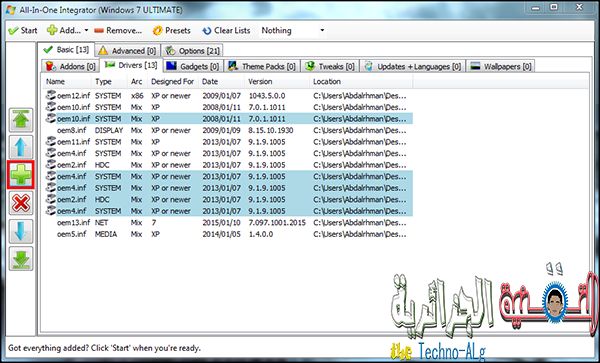The height and width of the screenshot is (363, 600).
Task: Click the x86 architecture cell
Action: [x=137, y=96]
